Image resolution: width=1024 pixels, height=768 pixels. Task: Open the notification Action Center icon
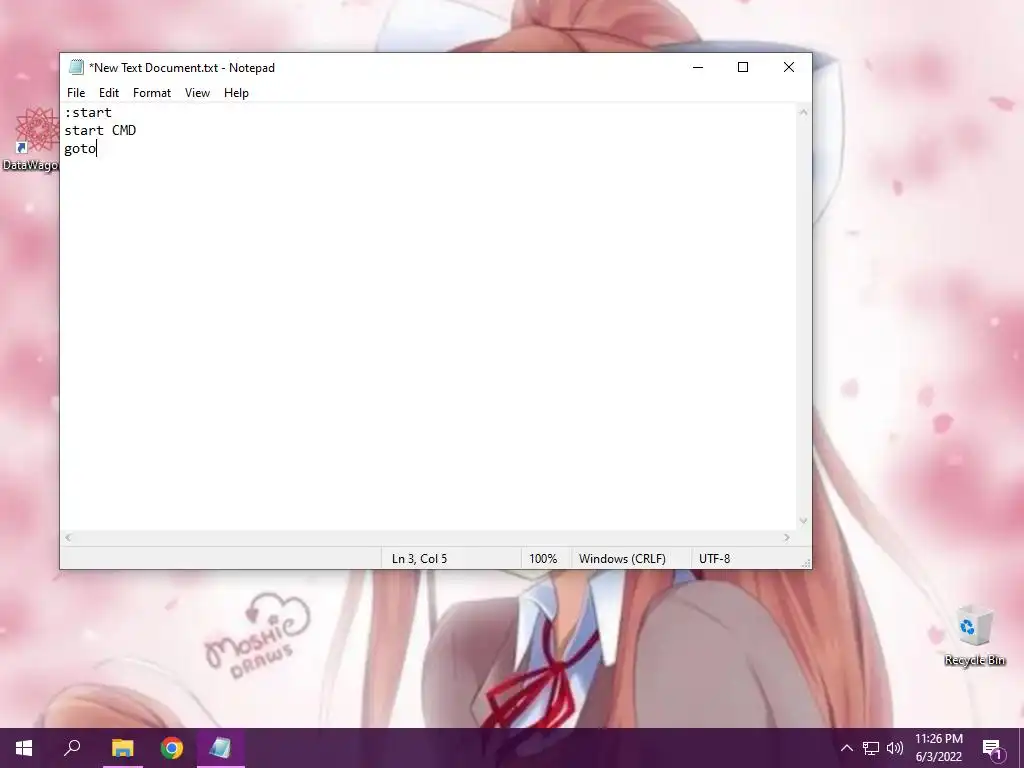click(993, 748)
